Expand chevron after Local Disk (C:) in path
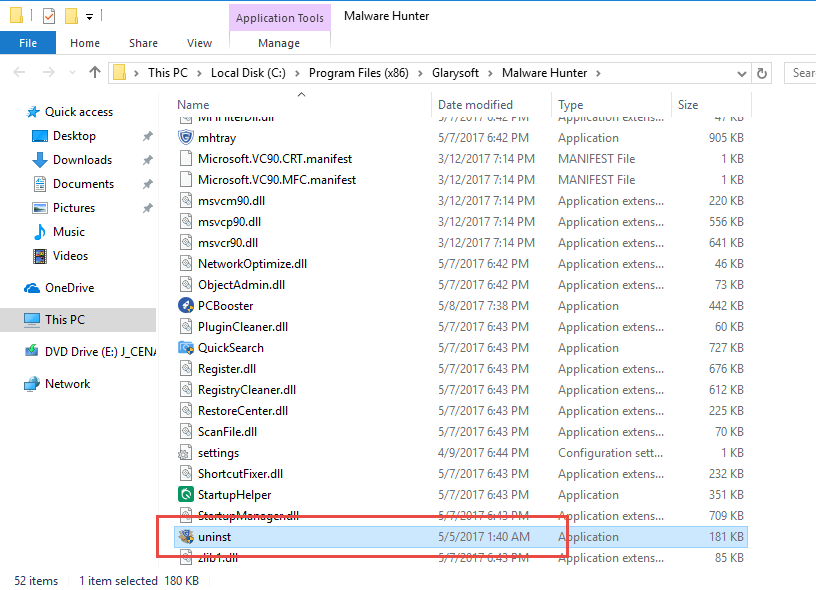The height and width of the screenshot is (590, 816). (x=297, y=73)
